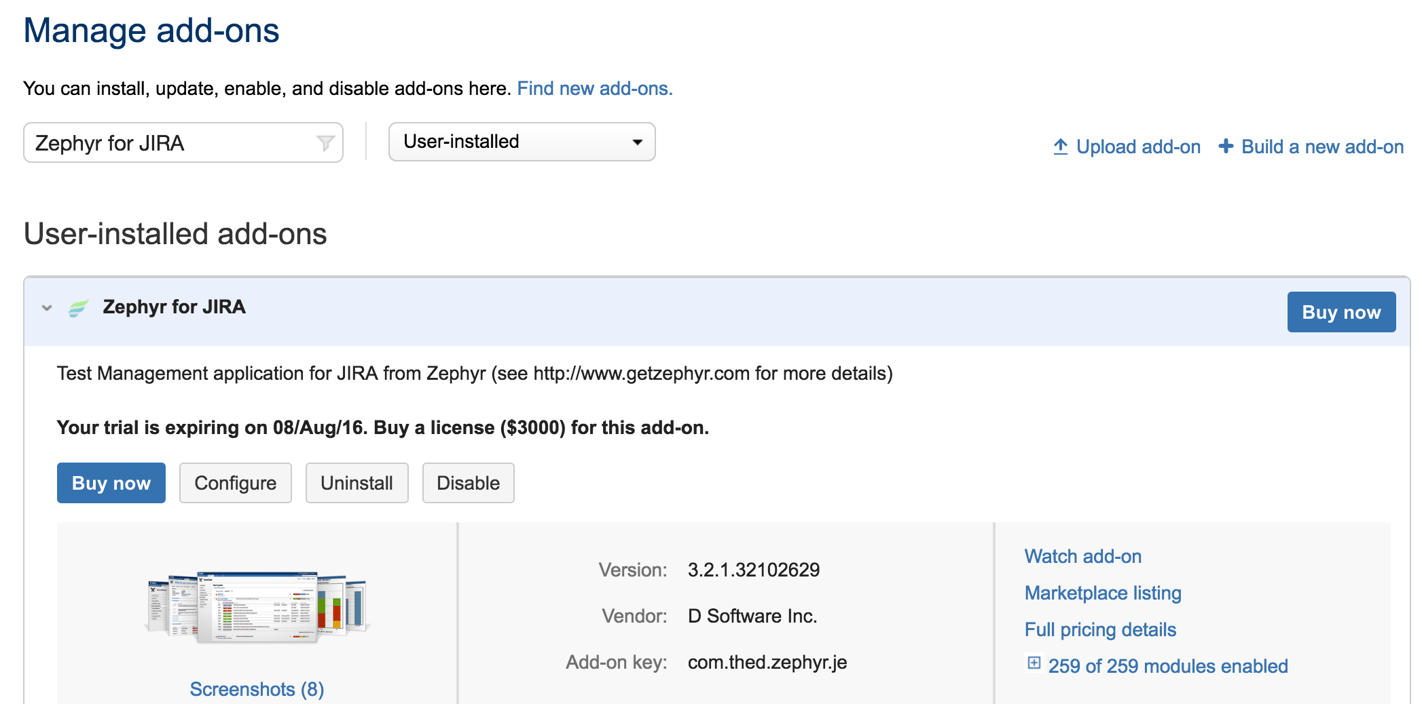
Task: Click Buy now button in add-on header
Action: (x=1341, y=312)
